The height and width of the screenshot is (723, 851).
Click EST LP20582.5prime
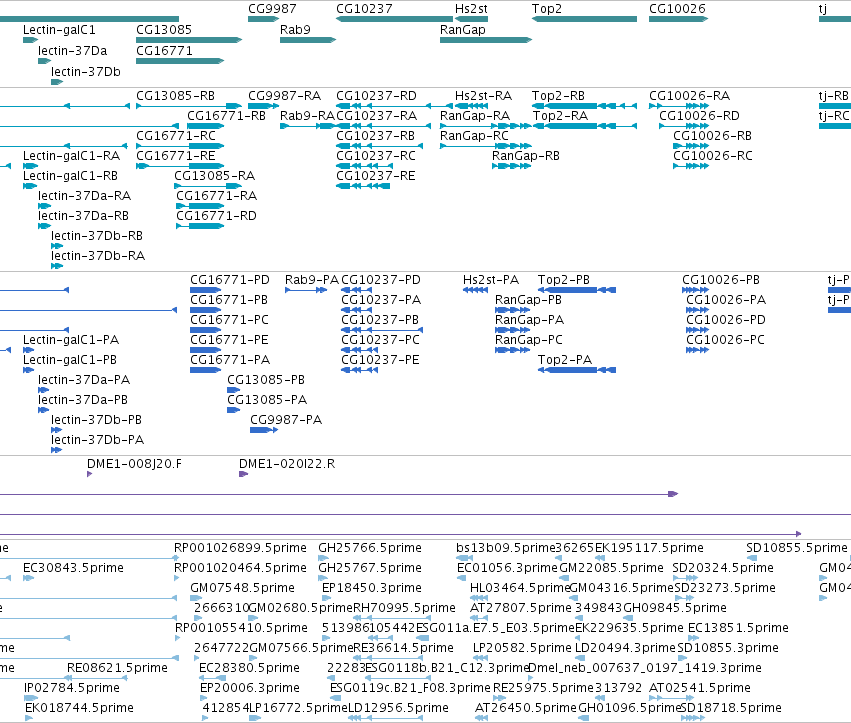click(522, 648)
